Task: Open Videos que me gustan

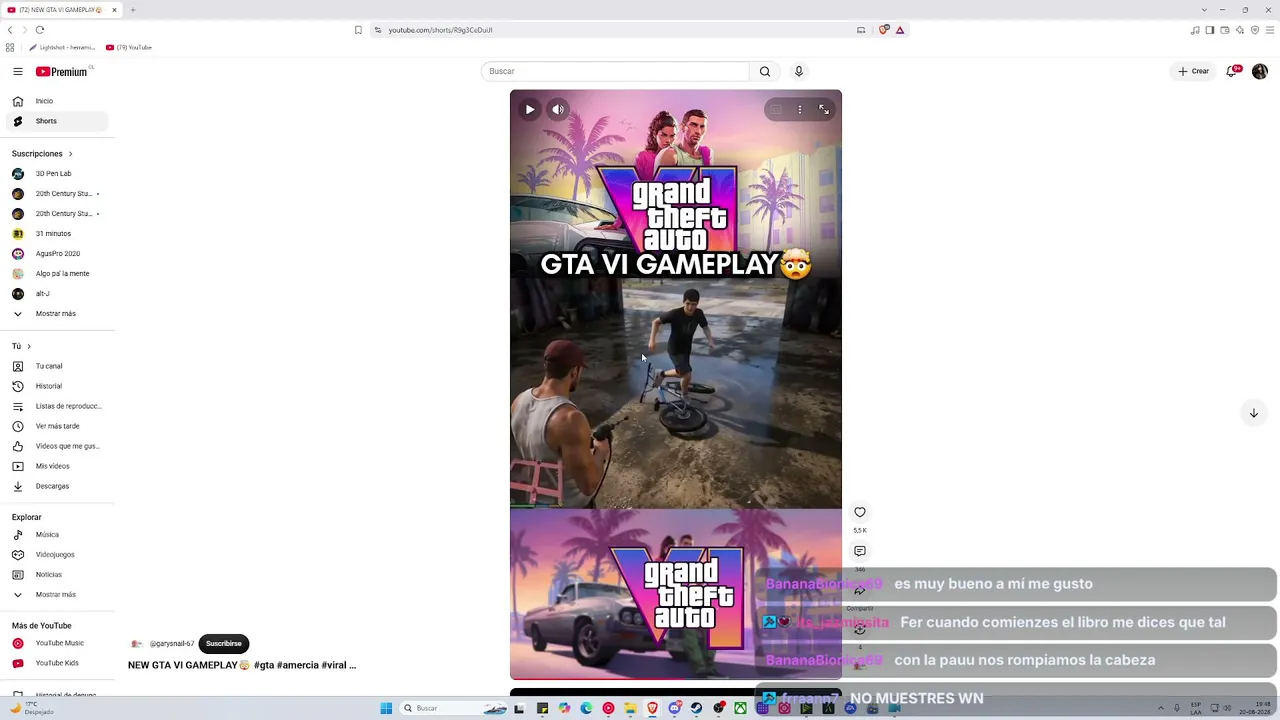Action: pyautogui.click(x=56, y=446)
